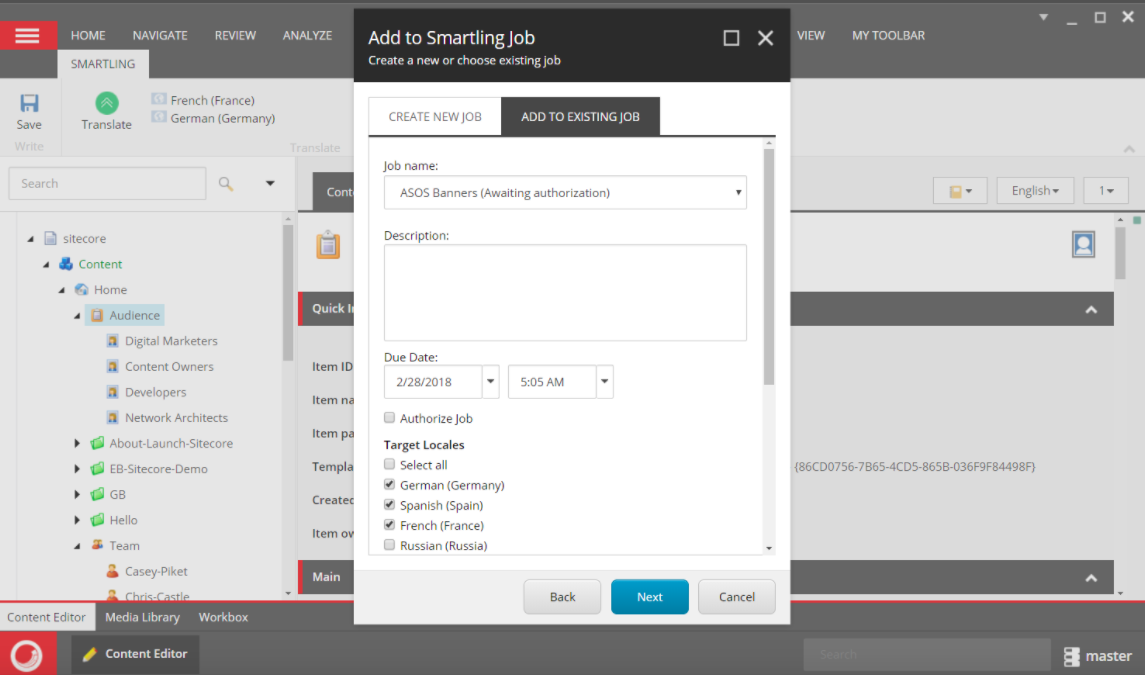Screen dimensions: 1145x675
Task: Open the Home ribbon tab
Action: [88, 35]
